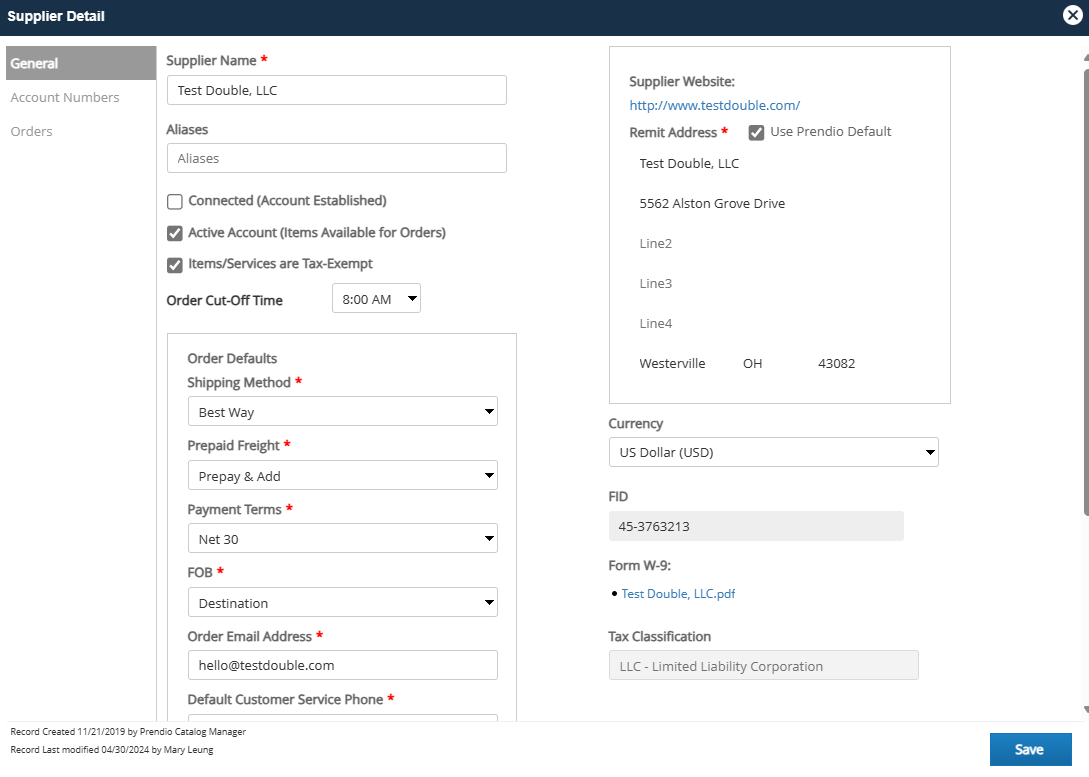Screen dimensions: 1089x777
Task: Uncheck Use Prendio Default checkbox
Action: pos(757,132)
